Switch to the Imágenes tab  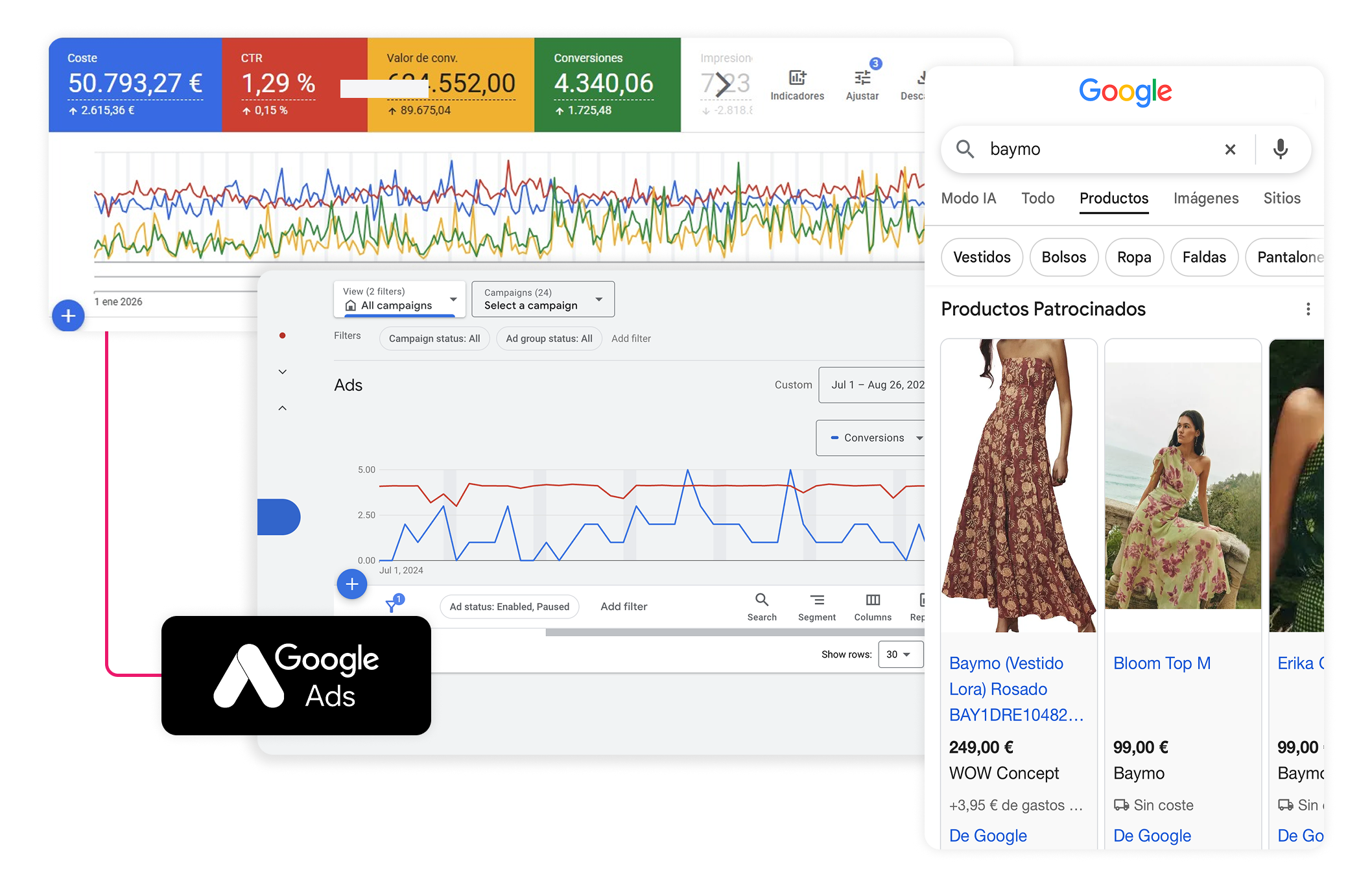click(x=1206, y=198)
